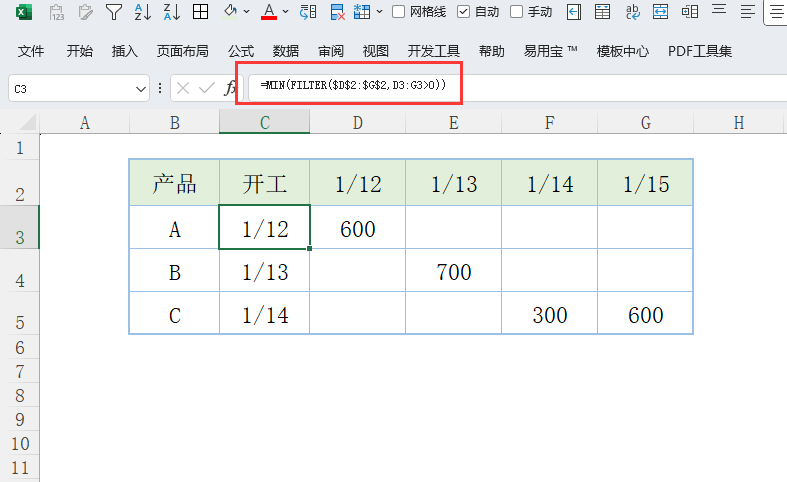
Task: Open the Name Box dropdown arrow
Action: tap(141, 89)
